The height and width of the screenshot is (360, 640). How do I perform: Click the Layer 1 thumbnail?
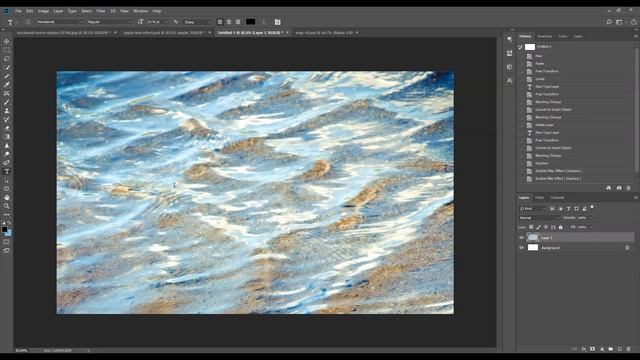533,238
